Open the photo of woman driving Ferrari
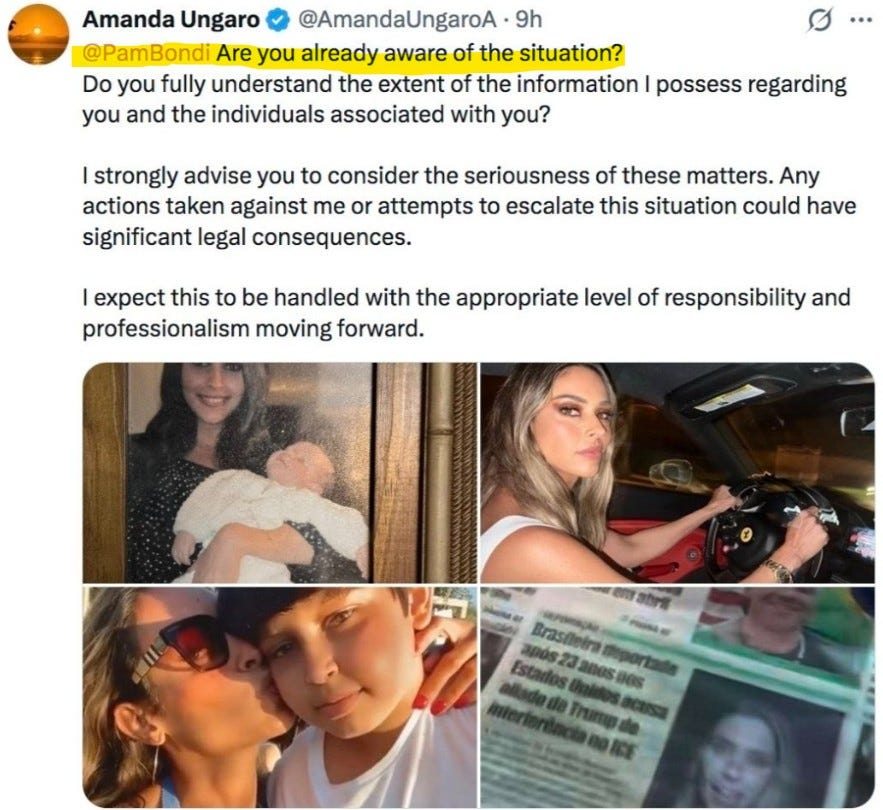The width and height of the screenshot is (883, 810). (x=677, y=473)
